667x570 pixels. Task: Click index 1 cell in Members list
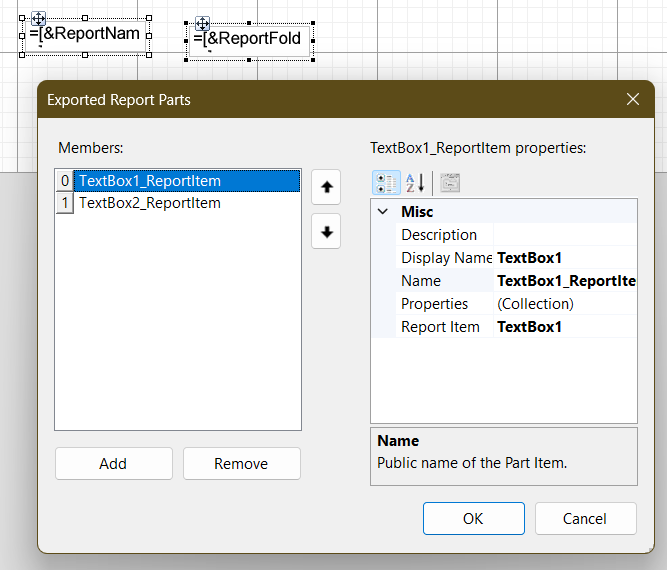[65, 203]
